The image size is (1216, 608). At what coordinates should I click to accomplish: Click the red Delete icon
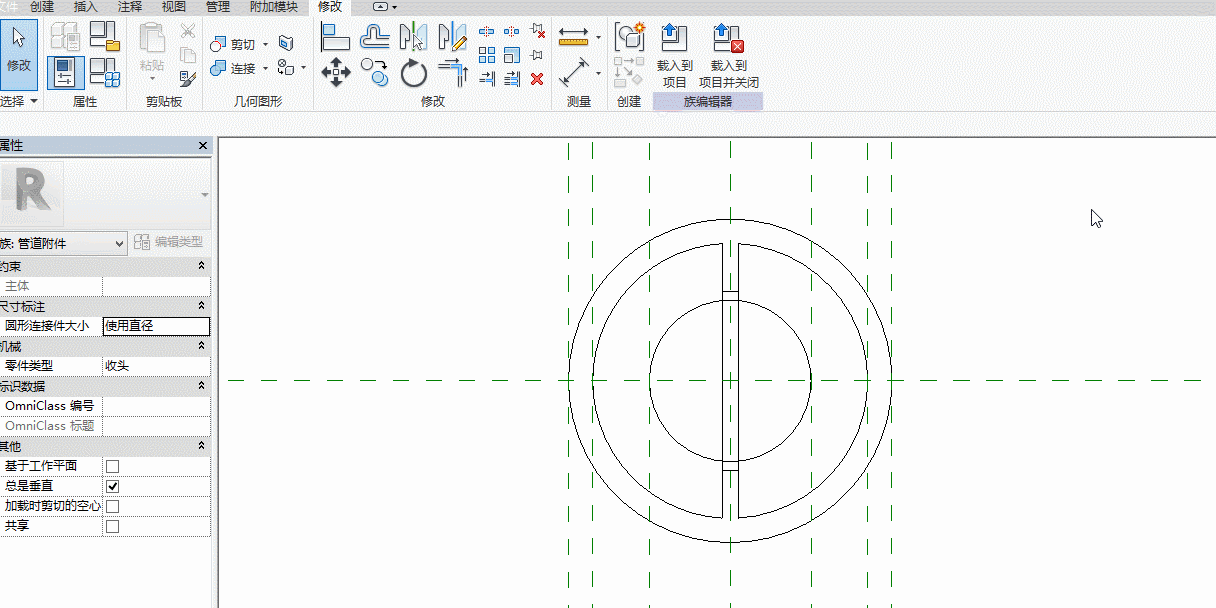(x=537, y=78)
